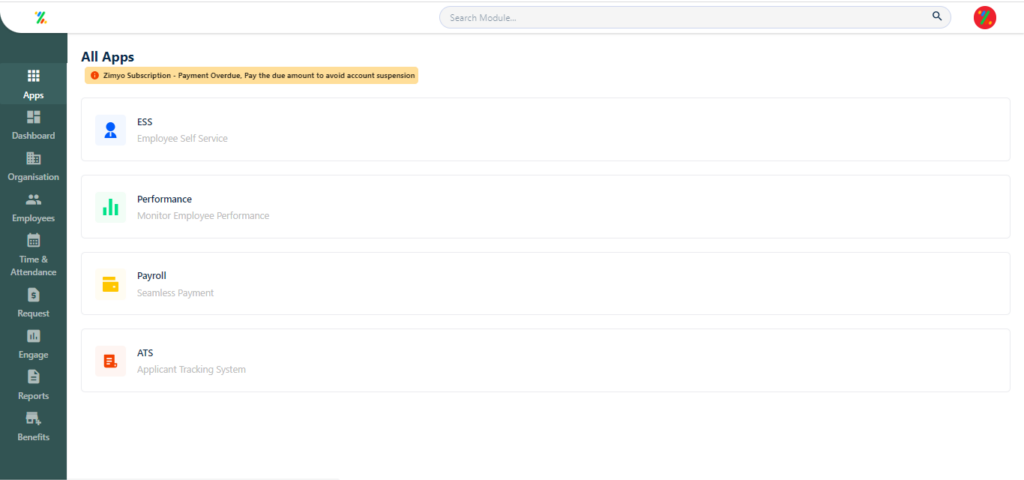Open the Performance app card

pos(545,206)
